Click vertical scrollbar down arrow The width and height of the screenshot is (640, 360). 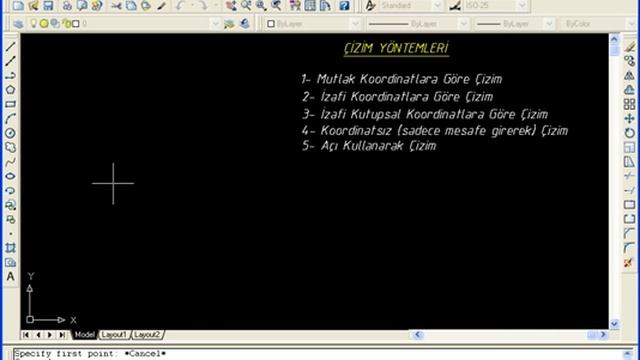(x=614, y=324)
